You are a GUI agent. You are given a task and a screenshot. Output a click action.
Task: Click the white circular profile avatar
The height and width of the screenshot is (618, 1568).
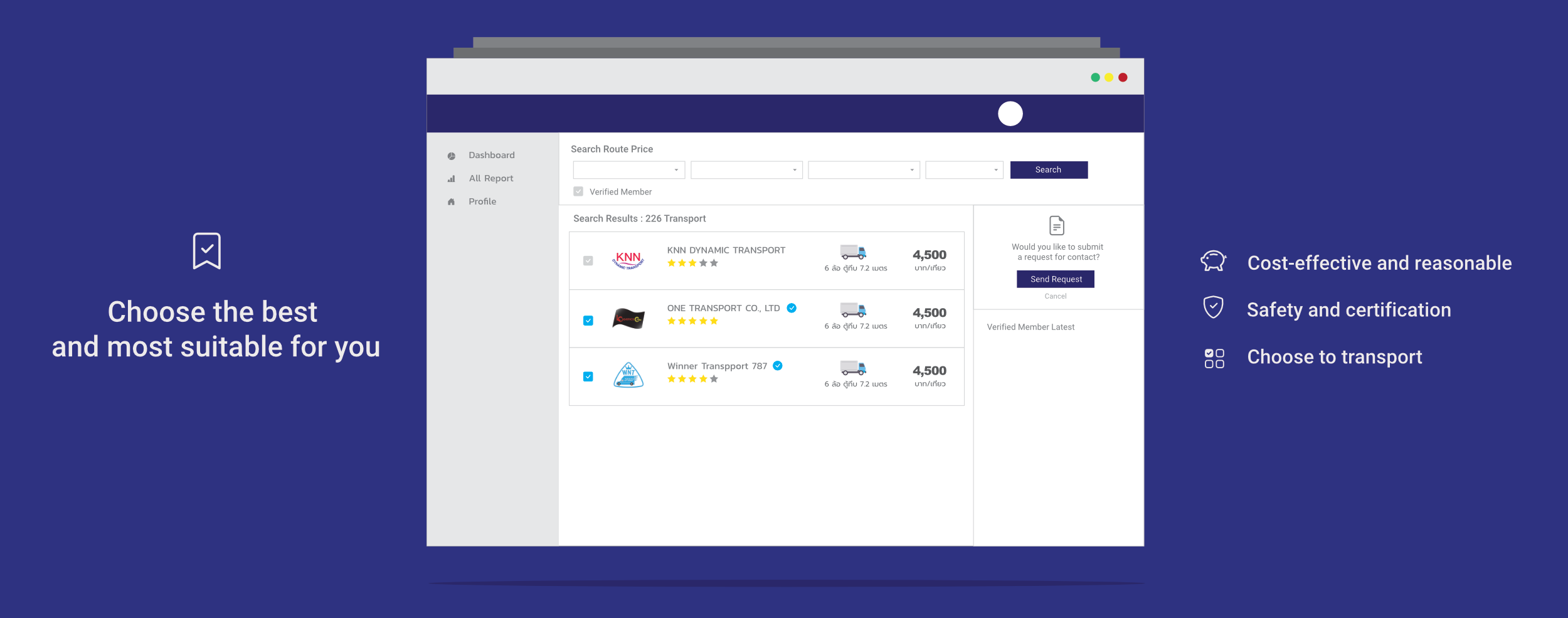coord(1010,114)
